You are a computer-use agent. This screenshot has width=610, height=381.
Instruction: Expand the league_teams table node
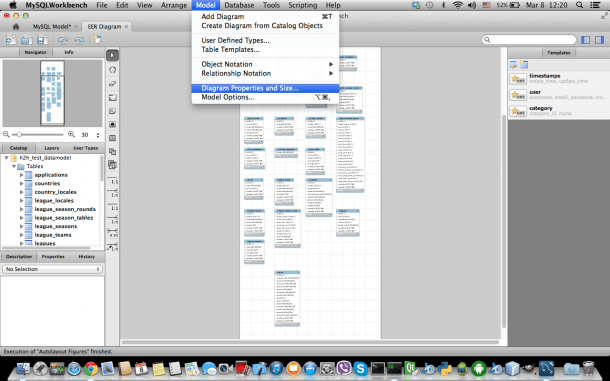point(21,235)
